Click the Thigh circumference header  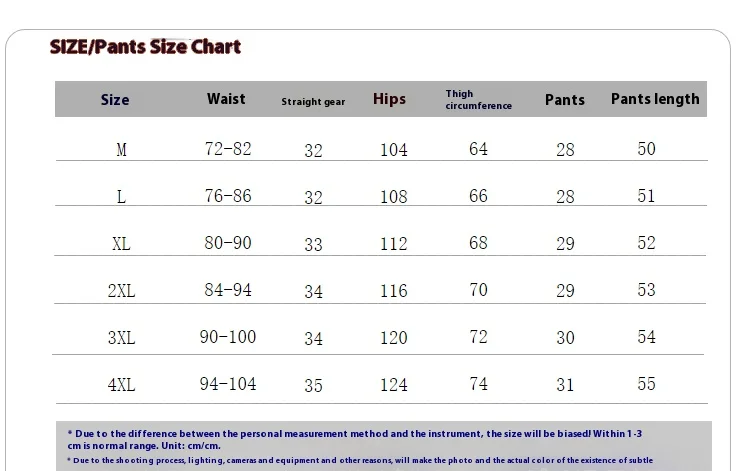click(x=479, y=99)
